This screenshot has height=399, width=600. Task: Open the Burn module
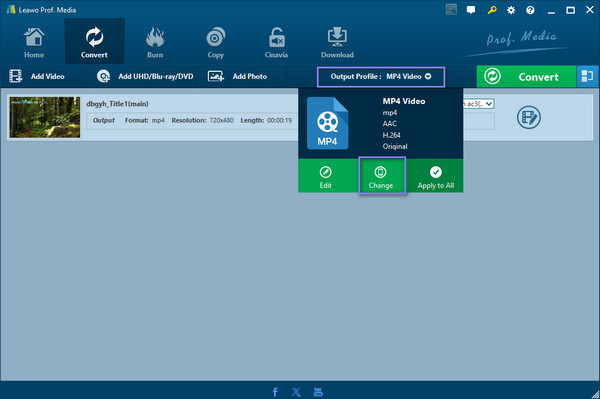click(x=155, y=42)
